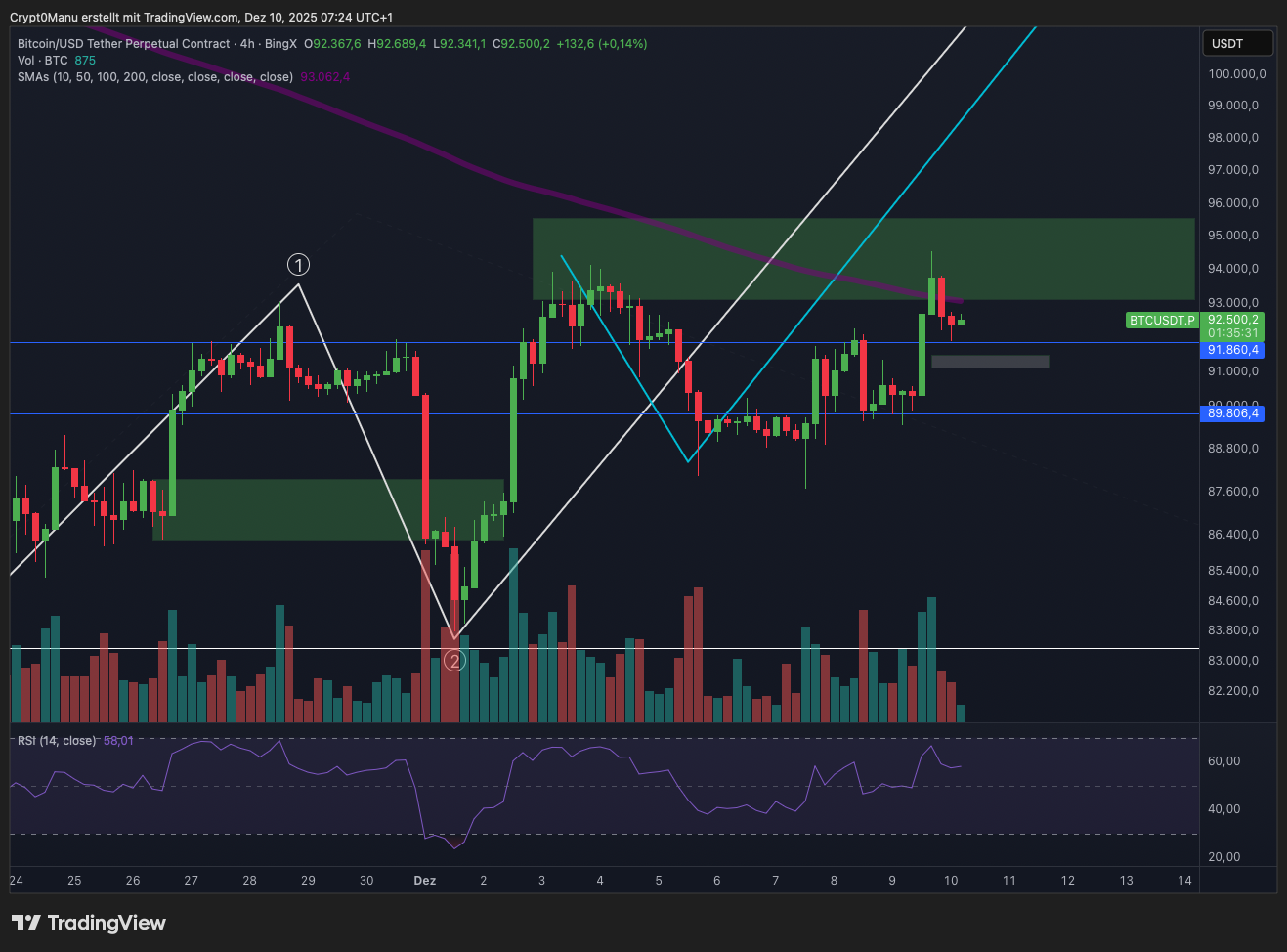The width and height of the screenshot is (1287, 952).
Task: Open the USDT currency dropdown
Action: (x=1237, y=43)
